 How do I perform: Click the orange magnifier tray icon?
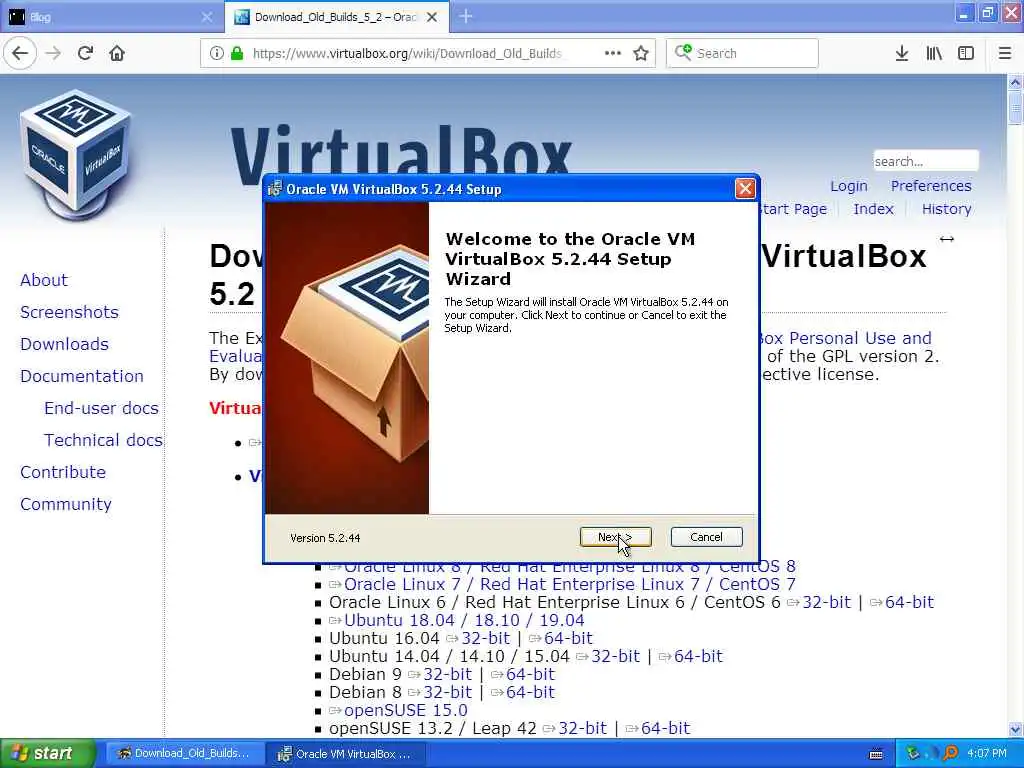[951, 753]
